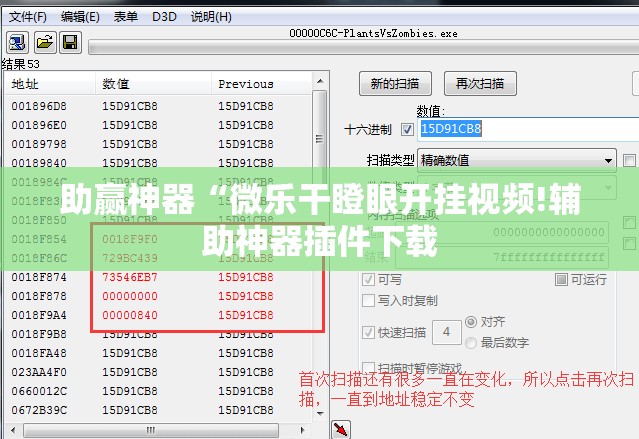
Task: Open the 文件(F) menu
Action: (x=28, y=17)
